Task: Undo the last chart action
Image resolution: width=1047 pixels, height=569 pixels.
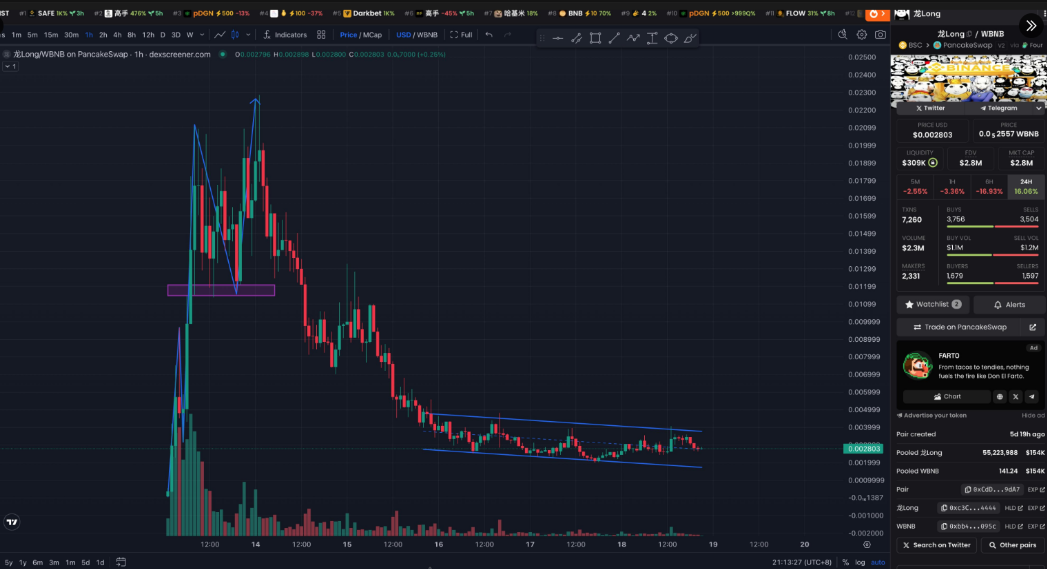Action: point(489,34)
